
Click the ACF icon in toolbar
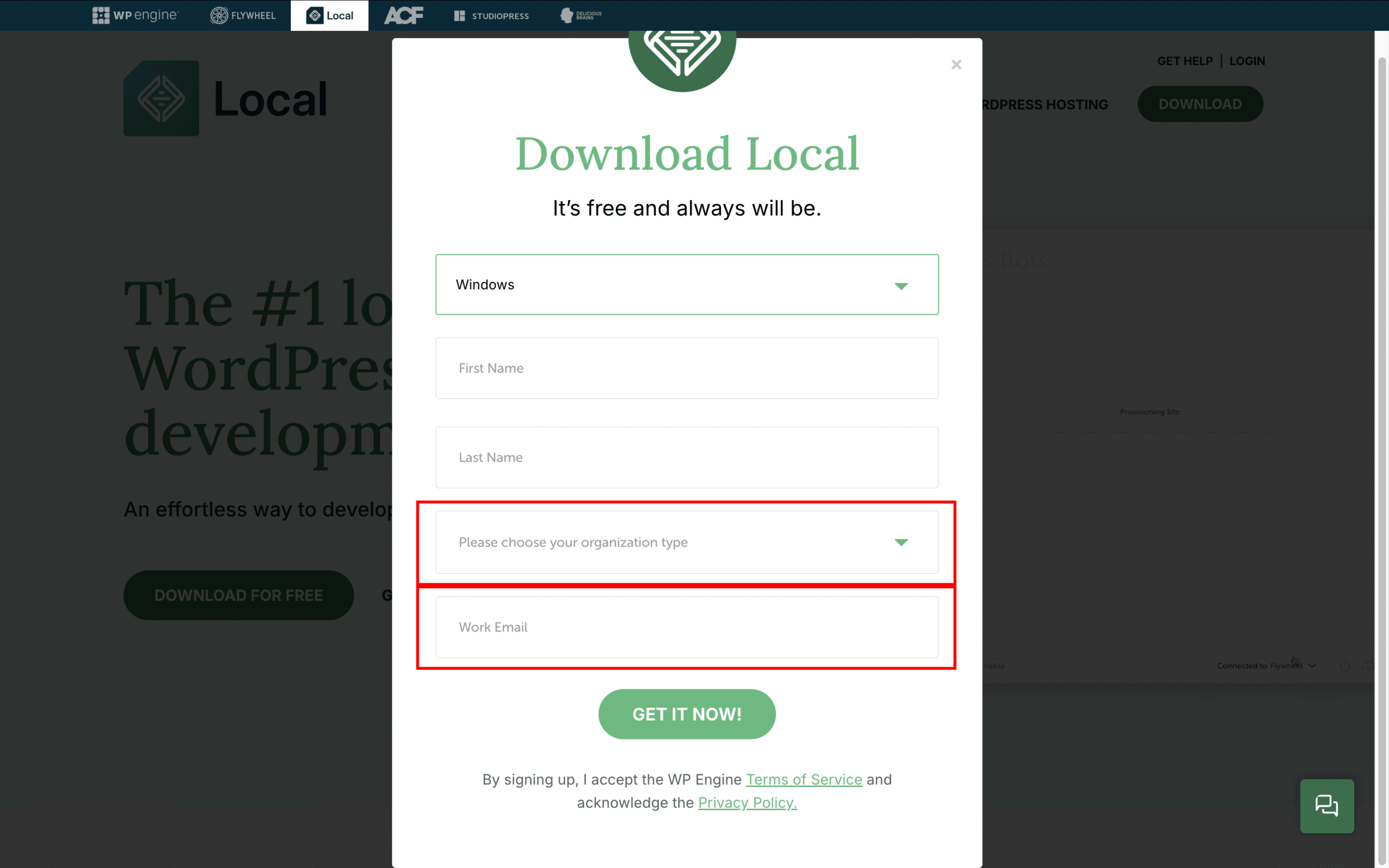point(403,15)
